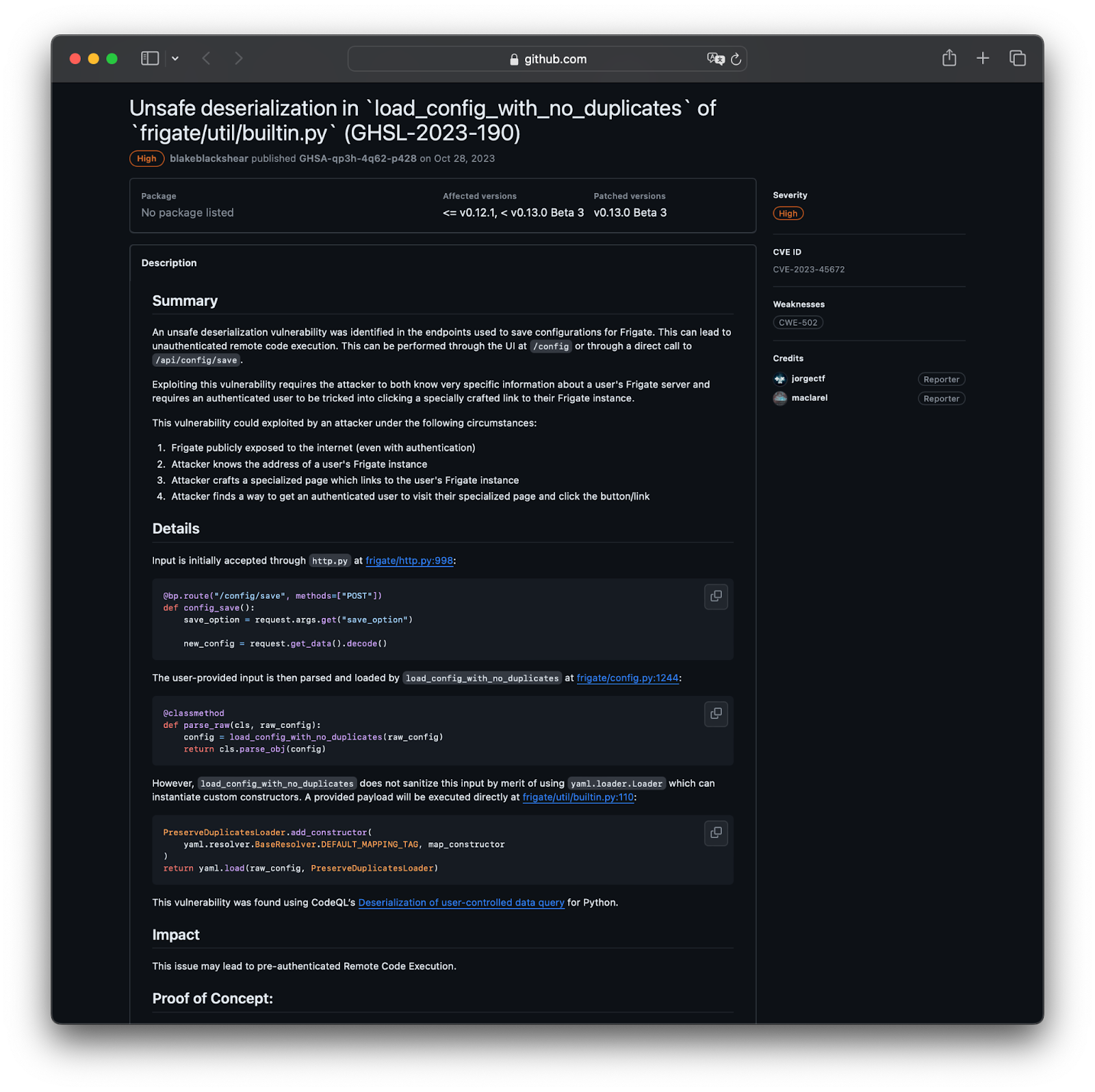Image resolution: width=1095 pixels, height=1092 pixels.
Task: Click the Details heading
Action: point(176,529)
